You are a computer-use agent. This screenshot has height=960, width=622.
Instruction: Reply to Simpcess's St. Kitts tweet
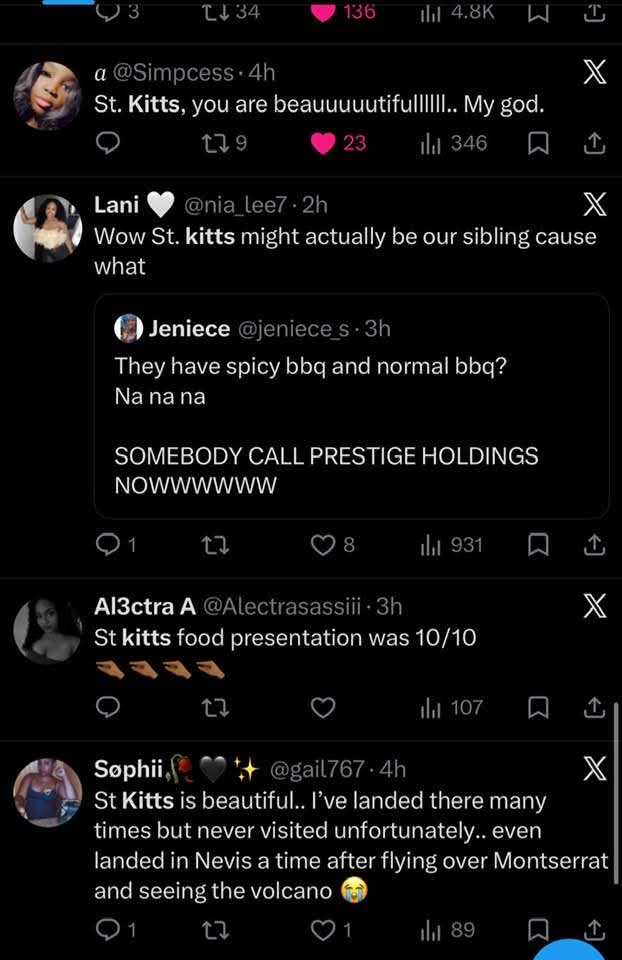107,144
